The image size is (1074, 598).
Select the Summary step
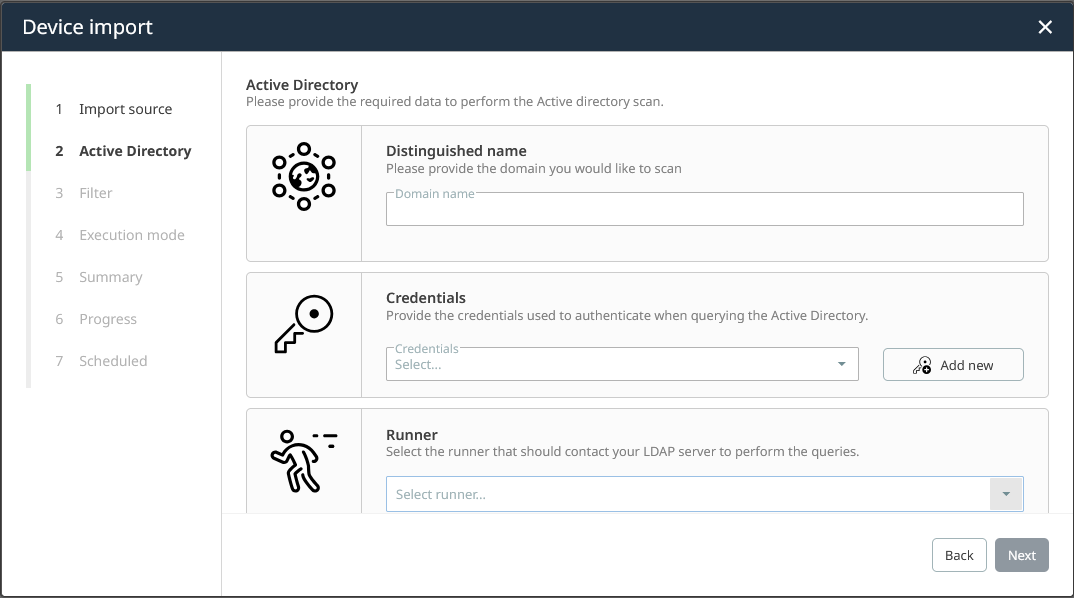point(111,277)
